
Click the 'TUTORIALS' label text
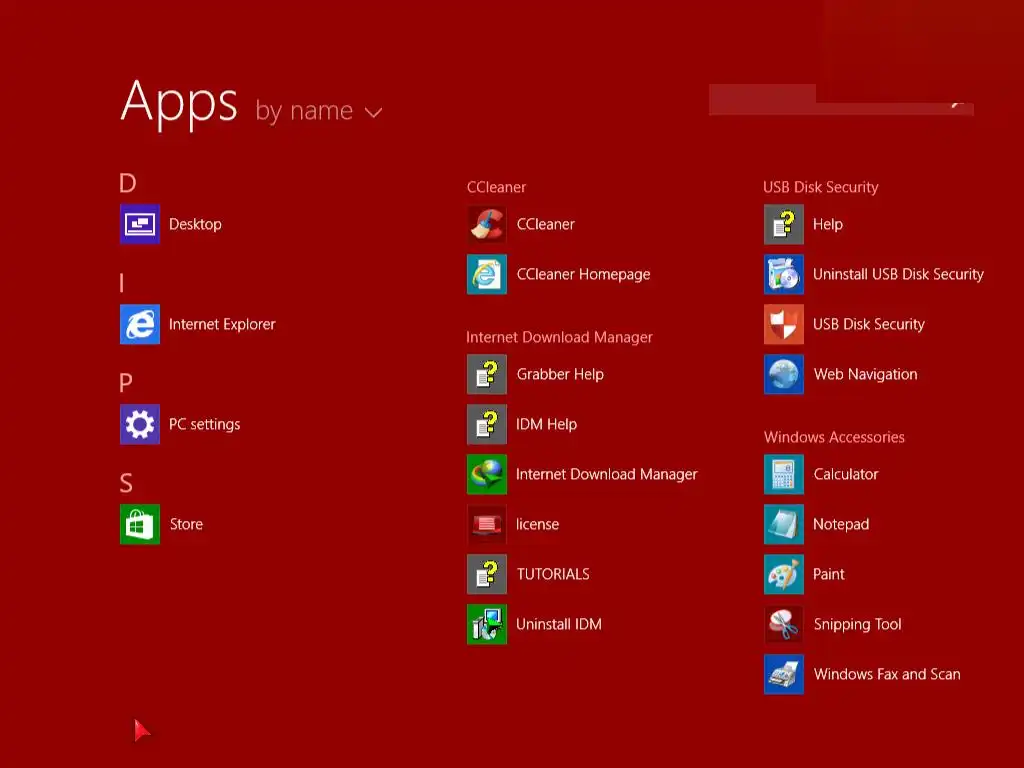coord(553,575)
